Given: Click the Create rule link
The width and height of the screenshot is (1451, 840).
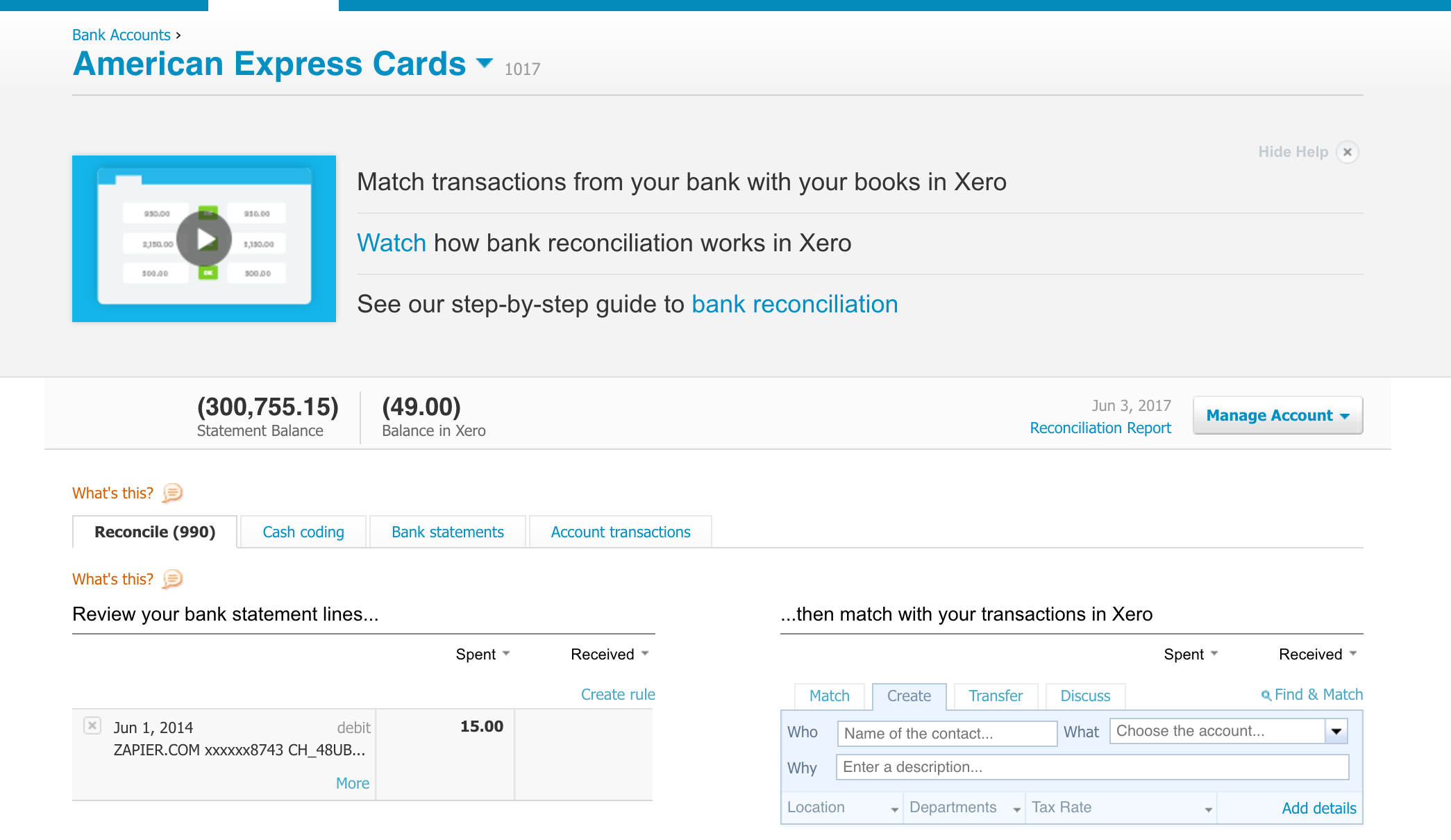Looking at the screenshot, I should [618, 694].
